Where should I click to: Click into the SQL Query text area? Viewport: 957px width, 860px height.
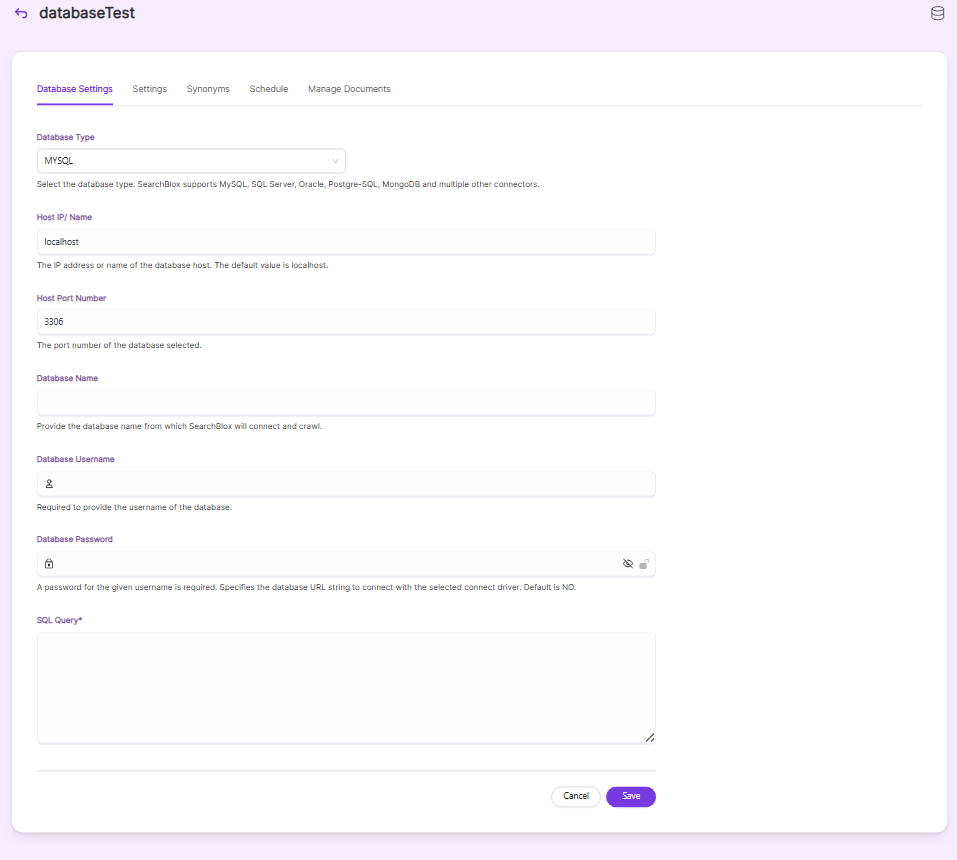(346, 688)
